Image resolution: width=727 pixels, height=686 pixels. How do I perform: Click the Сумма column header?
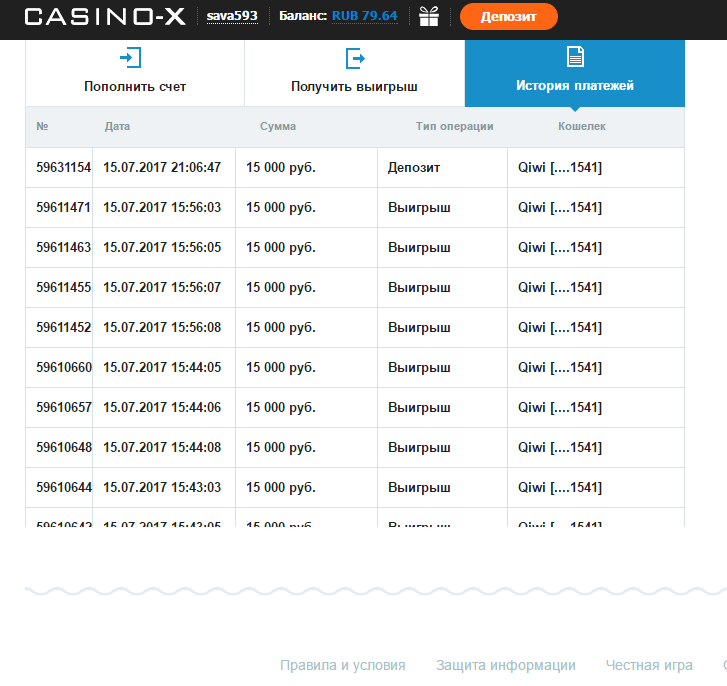click(277, 126)
